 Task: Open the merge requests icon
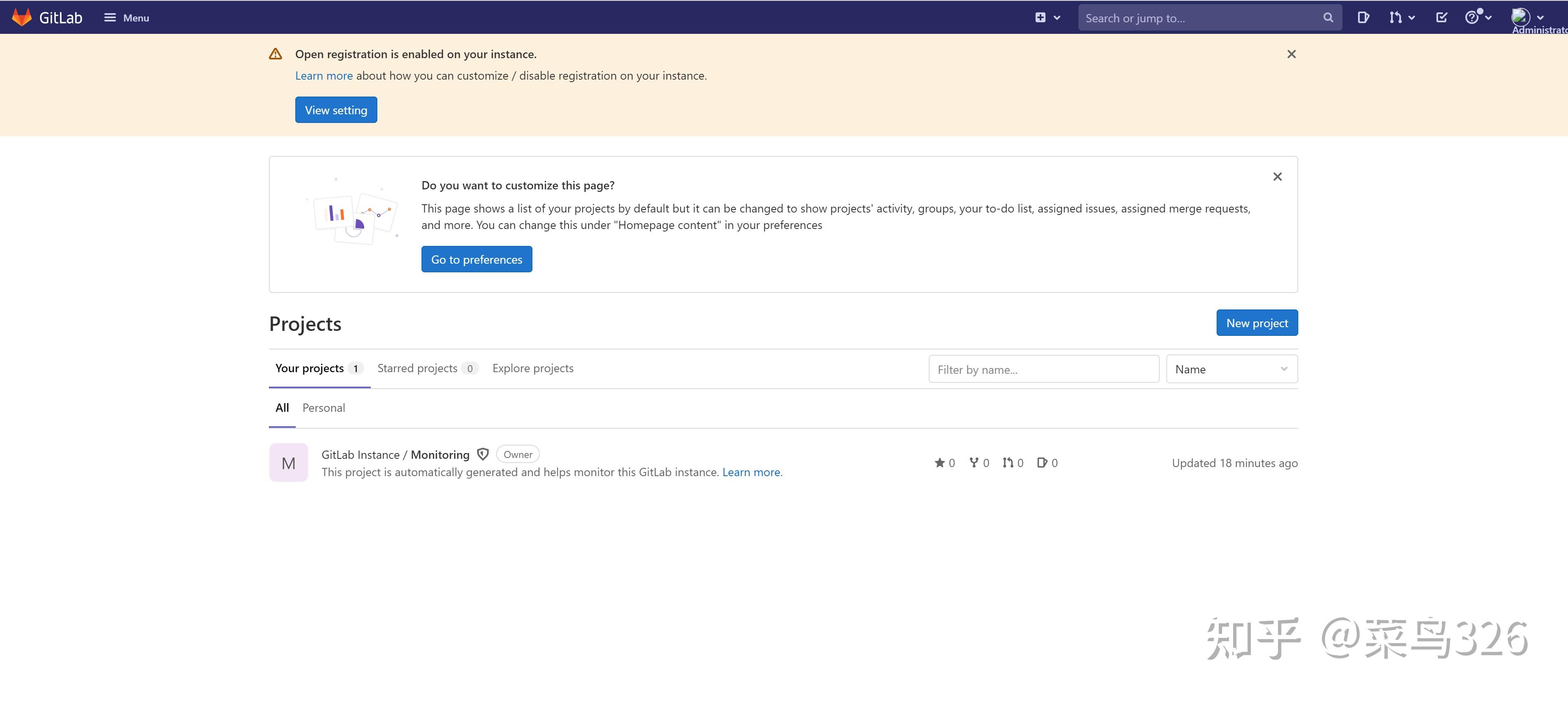1396,17
